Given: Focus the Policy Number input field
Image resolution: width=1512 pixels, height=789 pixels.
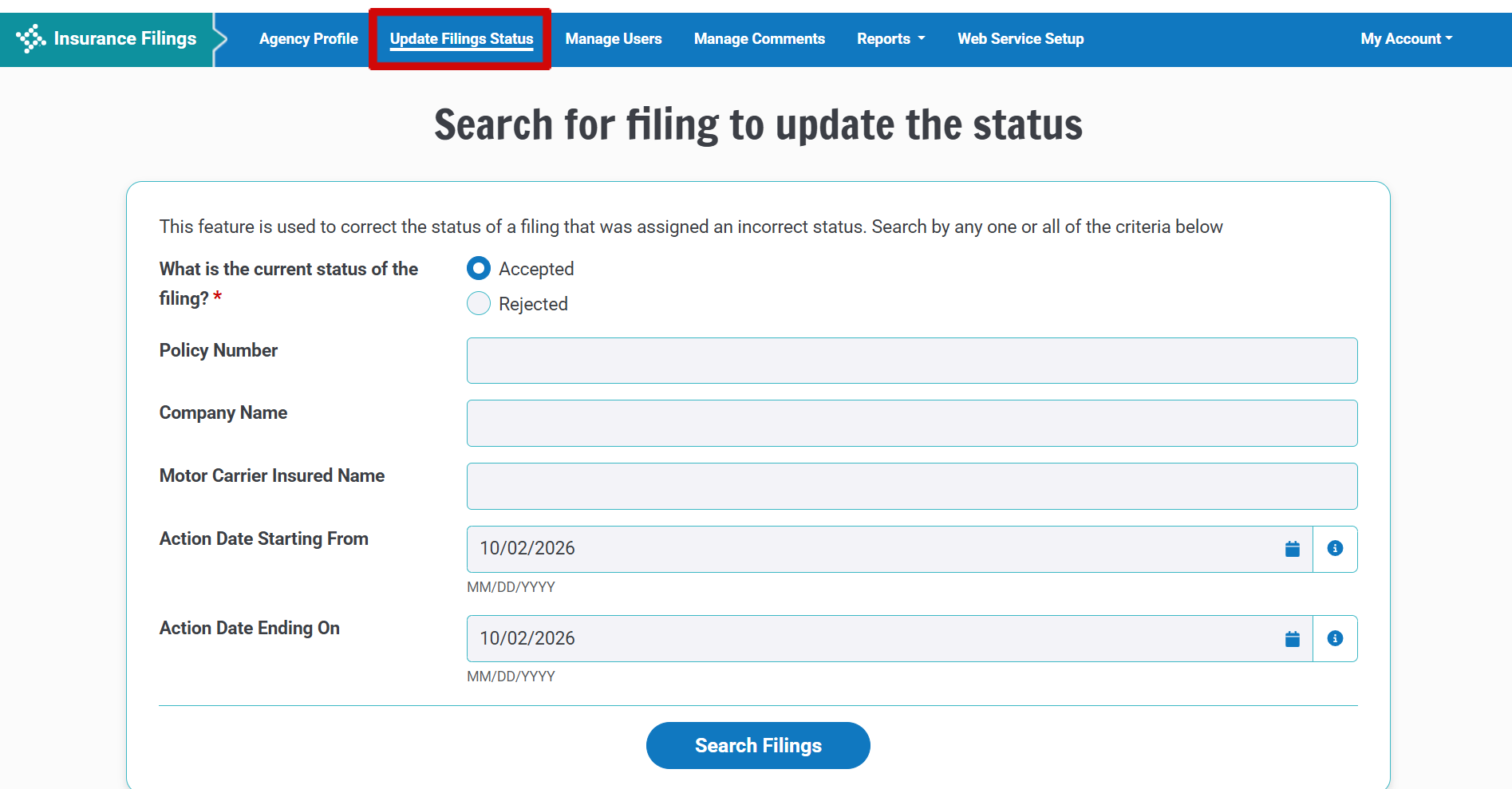Looking at the screenshot, I should [912, 361].
